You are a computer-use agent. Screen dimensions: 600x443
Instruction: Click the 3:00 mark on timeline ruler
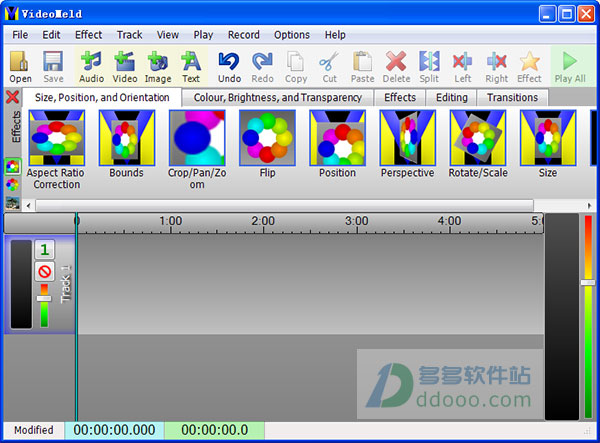[357, 221]
